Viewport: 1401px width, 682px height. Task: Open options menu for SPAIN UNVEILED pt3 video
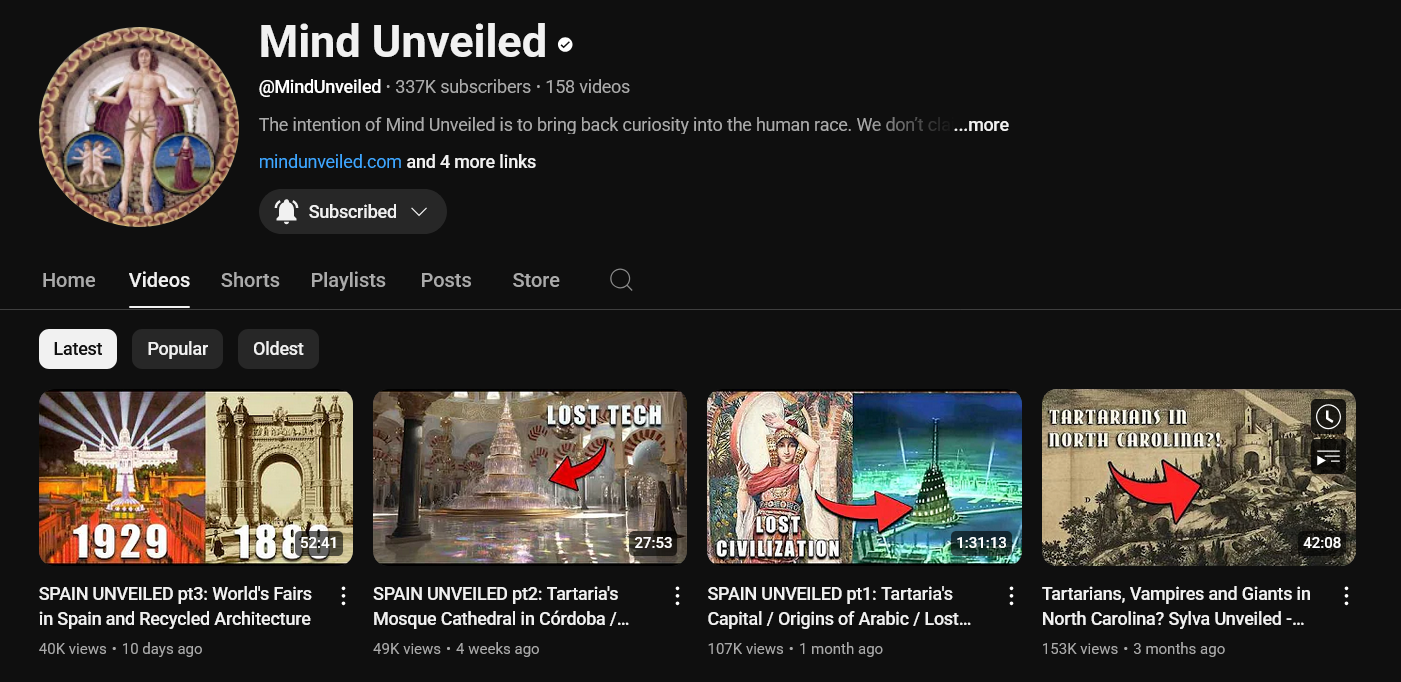pyautogui.click(x=343, y=596)
